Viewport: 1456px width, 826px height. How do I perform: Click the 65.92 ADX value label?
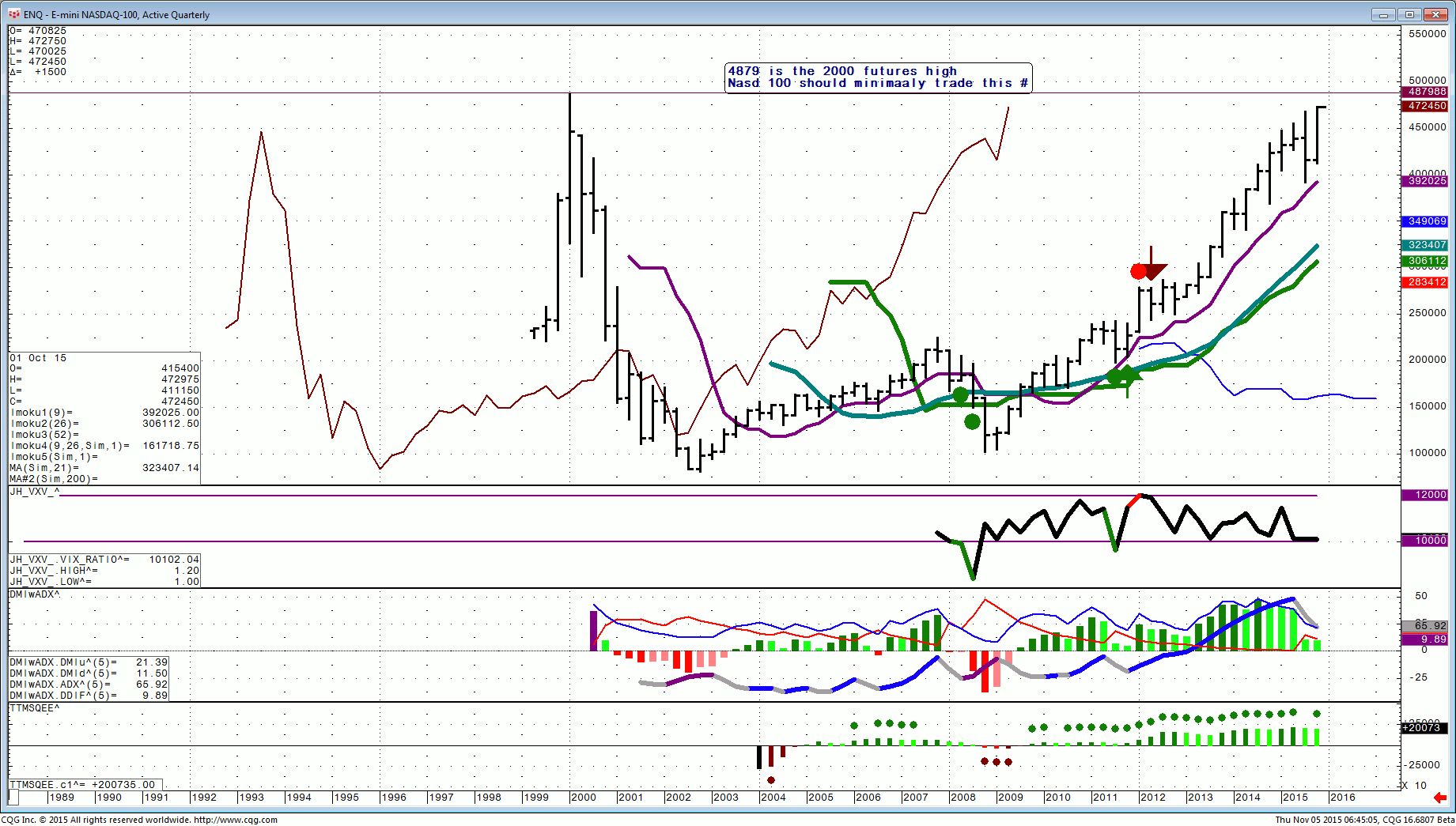coord(1427,625)
